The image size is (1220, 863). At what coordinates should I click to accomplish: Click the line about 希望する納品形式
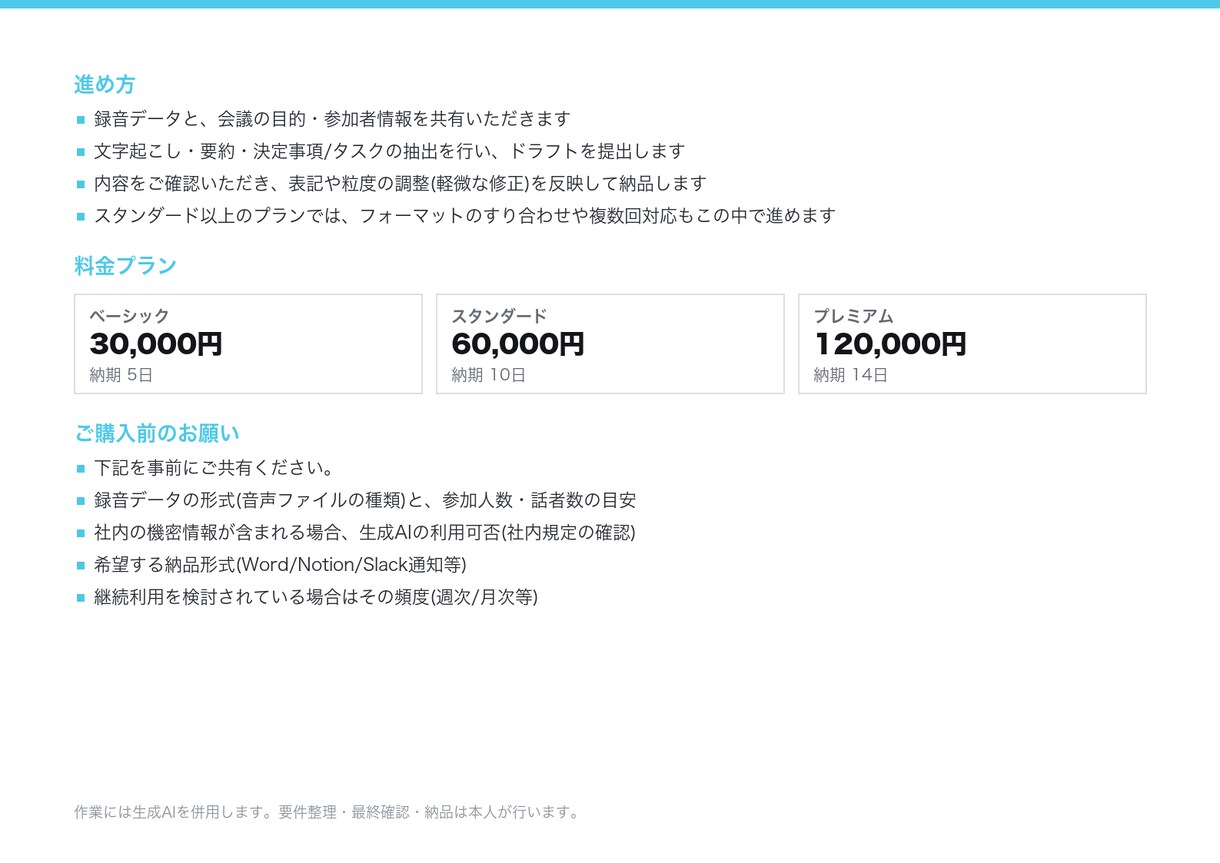(280, 564)
